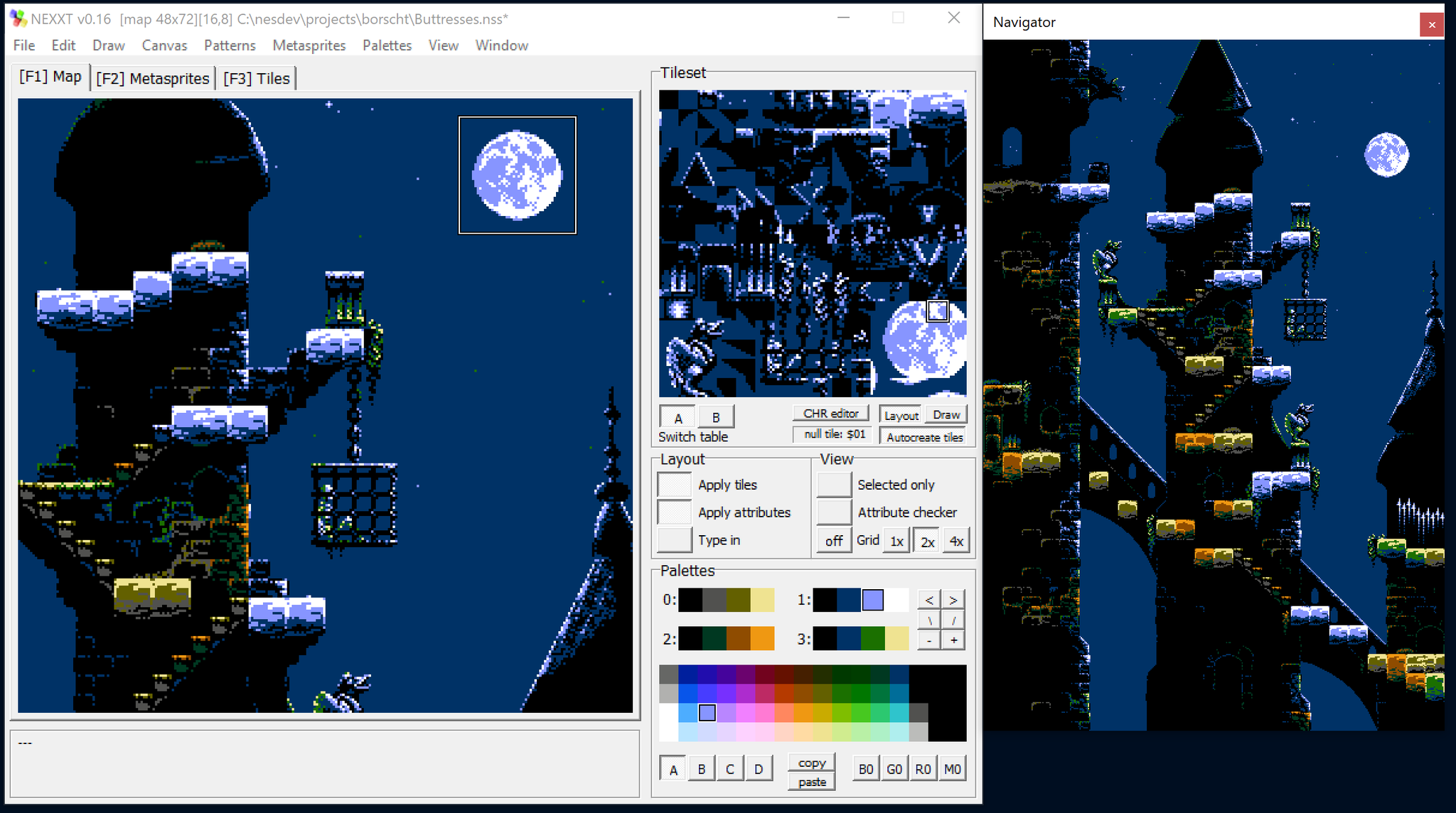The height and width of the screenshot is (813, 1456).
Task: Enable the Apply attributes option
Action: [x=674, y=512]
